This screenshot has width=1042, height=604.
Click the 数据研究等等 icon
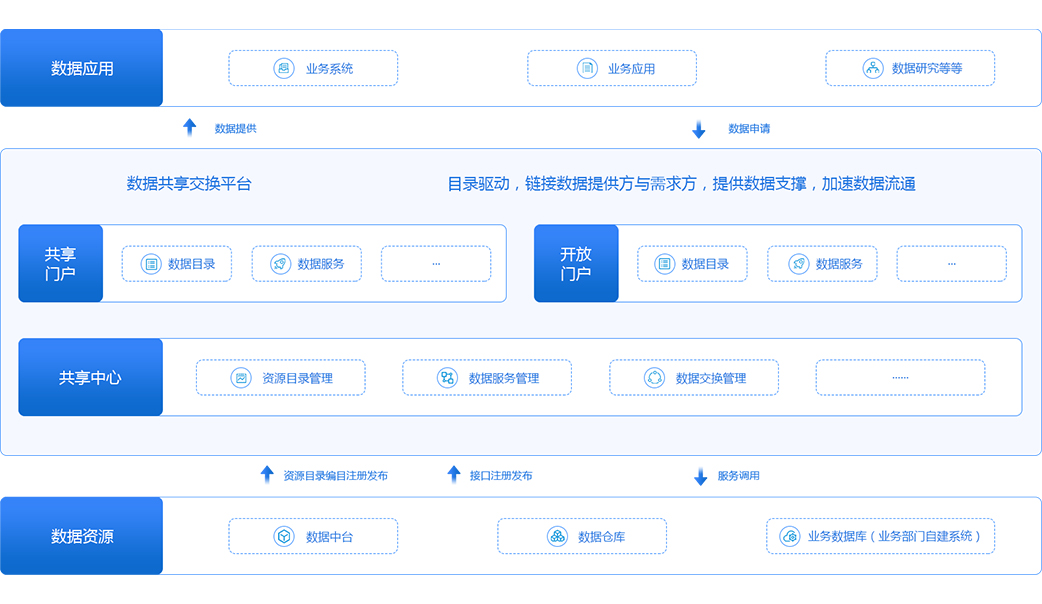pos(872,68)
